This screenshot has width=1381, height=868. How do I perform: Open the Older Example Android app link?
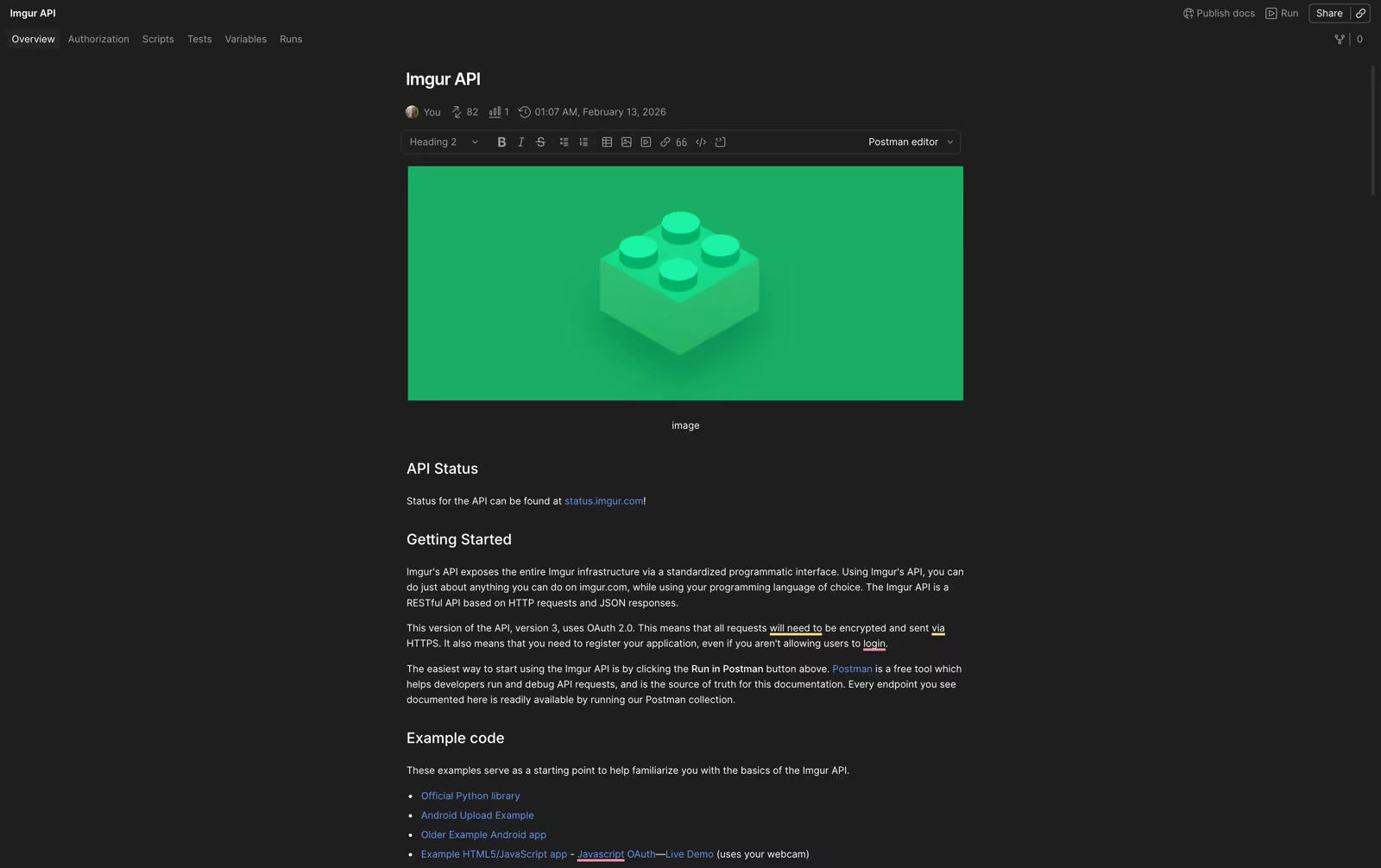coord(483,835)
